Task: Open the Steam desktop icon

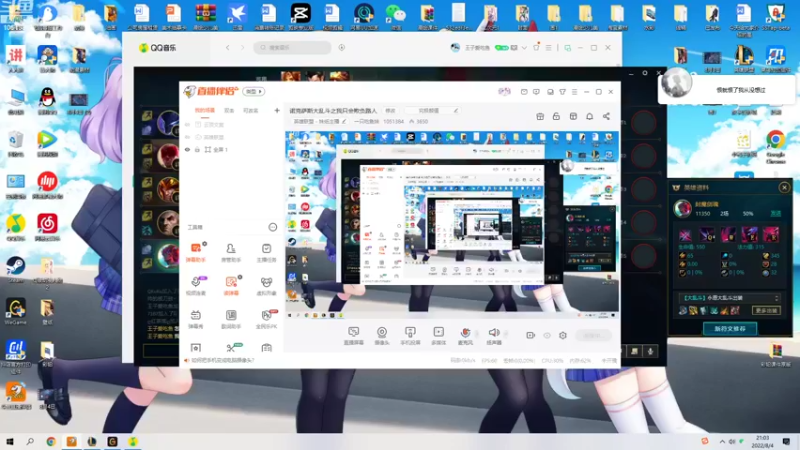Action: click(x=15, y=269)
